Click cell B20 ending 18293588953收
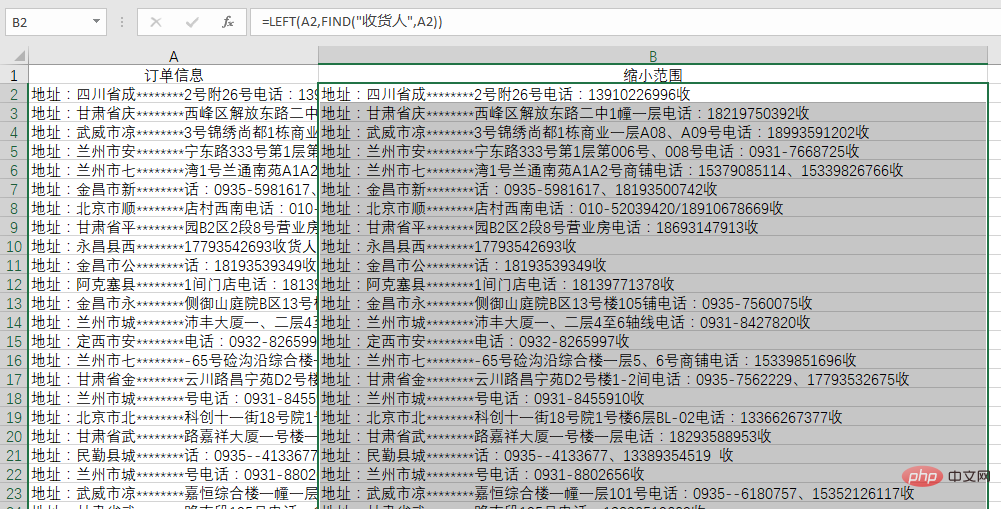This screenshot has height=509, width=1001. pyautogui.click(x=652, y=436)
